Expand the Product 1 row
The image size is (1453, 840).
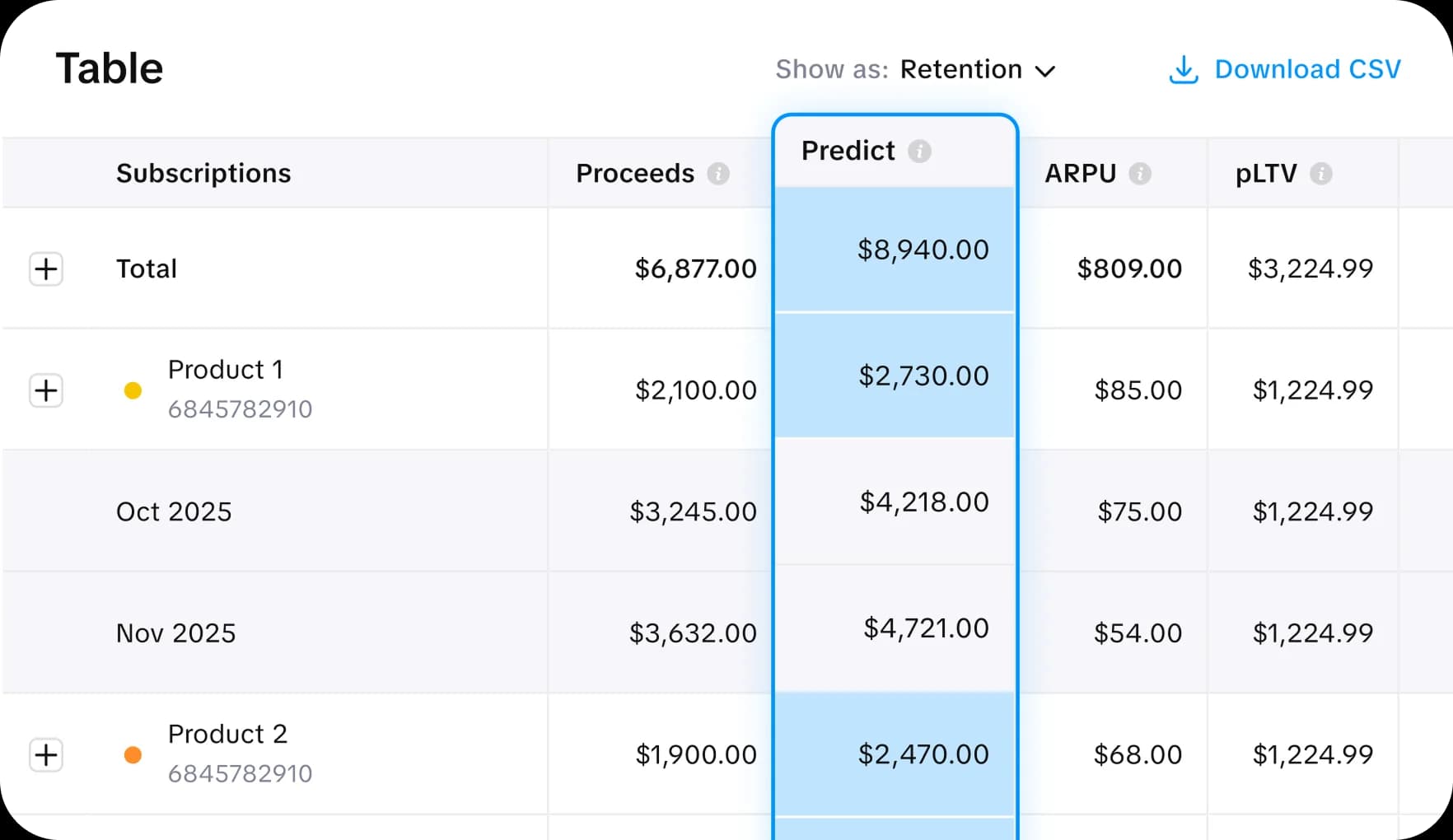tap(46, 390)
